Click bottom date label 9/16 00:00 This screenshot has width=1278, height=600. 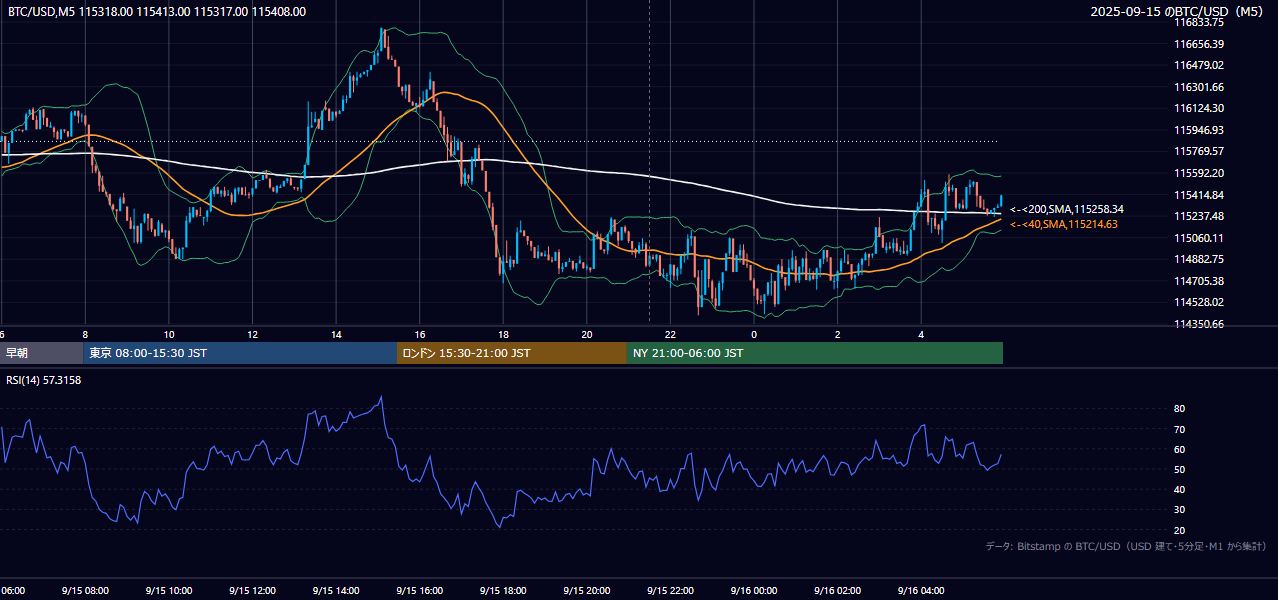754,590
